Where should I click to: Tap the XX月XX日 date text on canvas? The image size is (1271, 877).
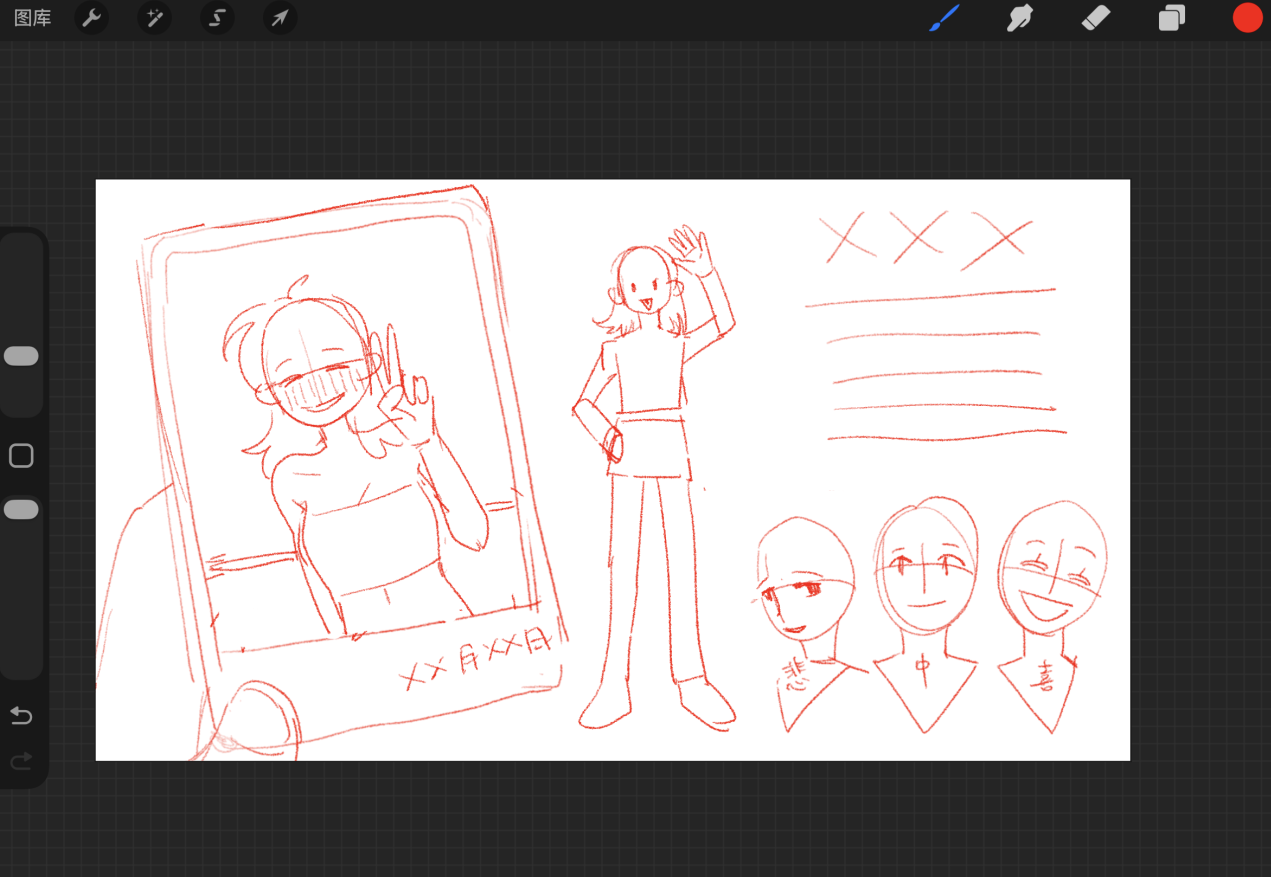click(476, 658)
